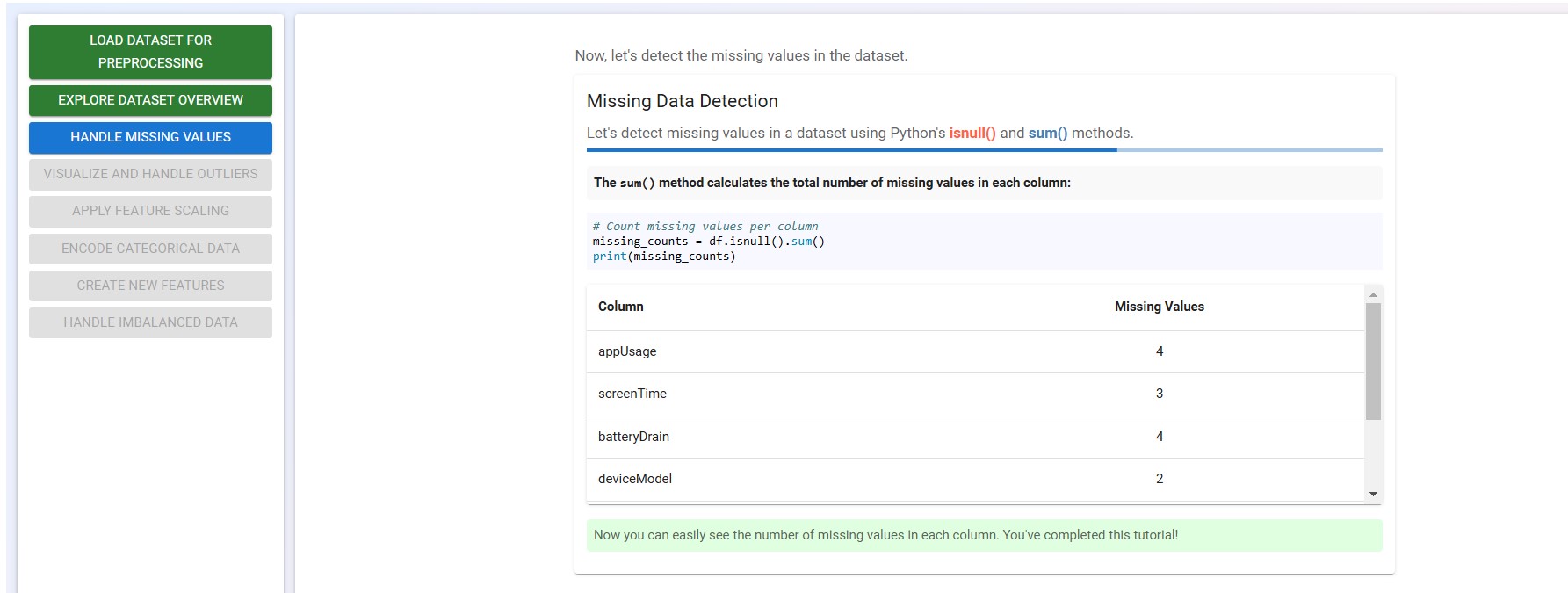Click the Load Dataset for Preprocessing button
Screen dimensions: 1568x593
tap(150, 52)
